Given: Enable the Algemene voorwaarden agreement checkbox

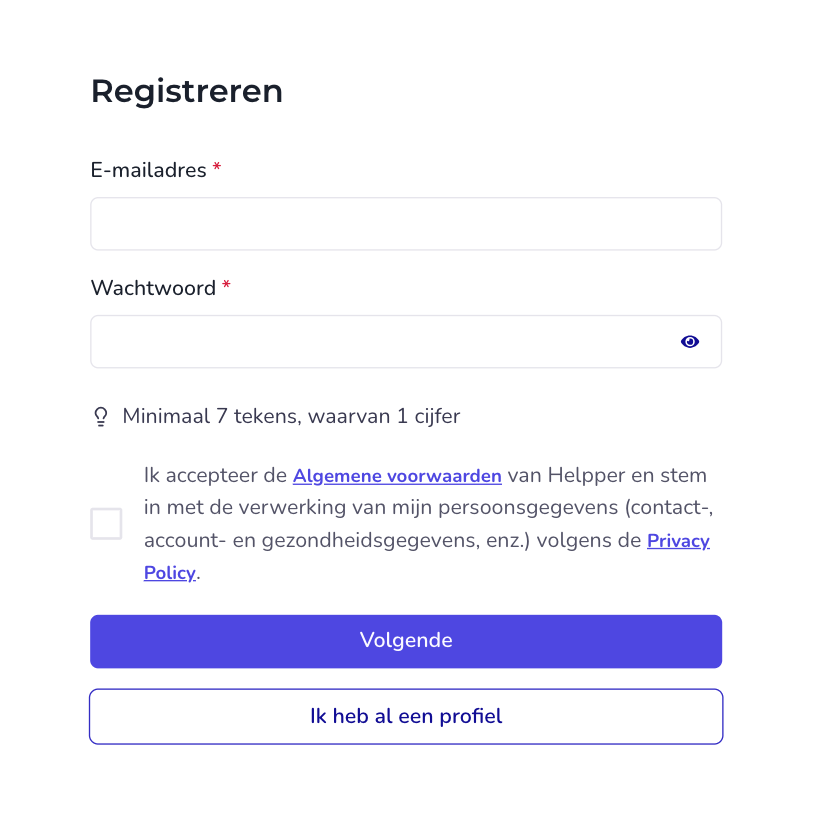Looking at the screenshot, I should [x=106, y=523].
